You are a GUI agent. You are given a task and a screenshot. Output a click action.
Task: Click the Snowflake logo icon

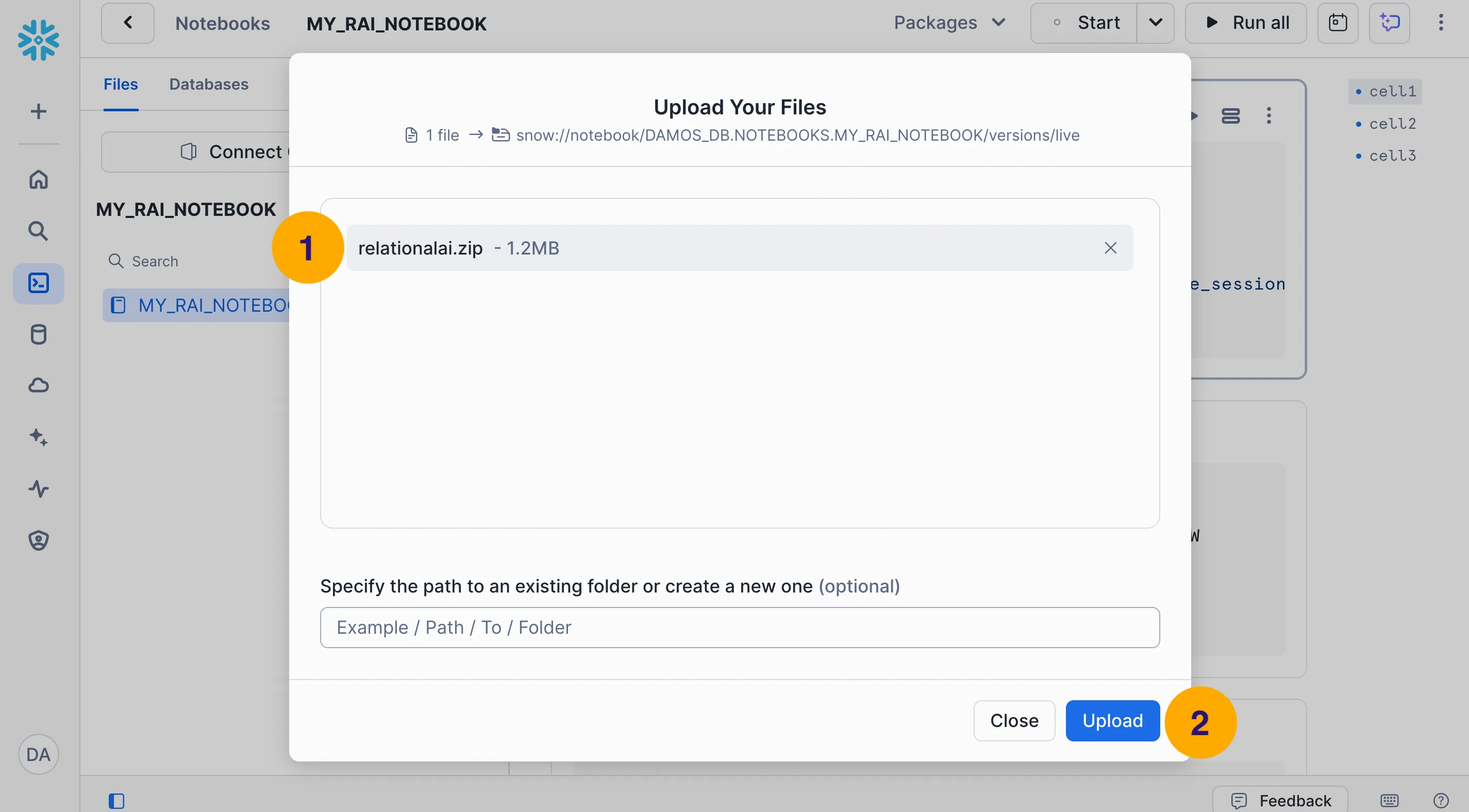[x=38, y=41]
